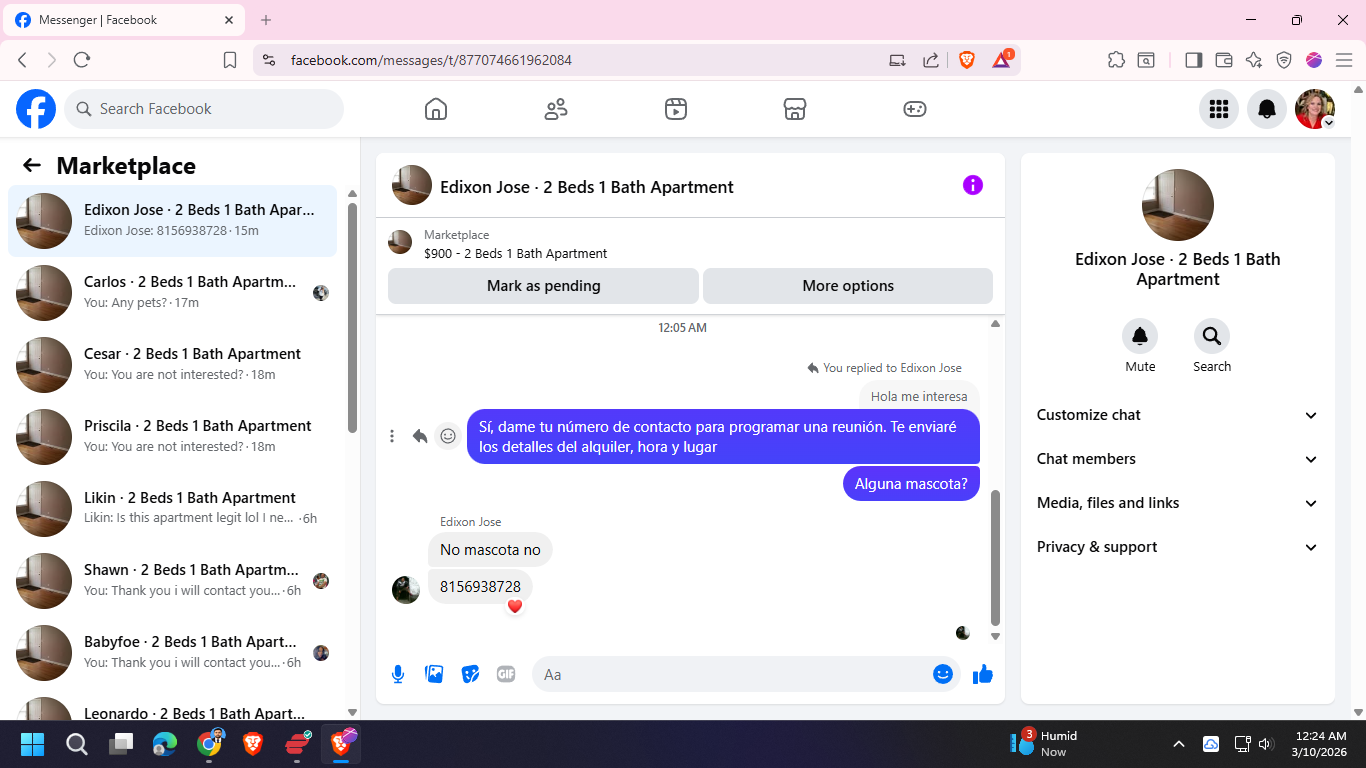
Task: Open Windows Start menu
Action: [x=33, y=744]
